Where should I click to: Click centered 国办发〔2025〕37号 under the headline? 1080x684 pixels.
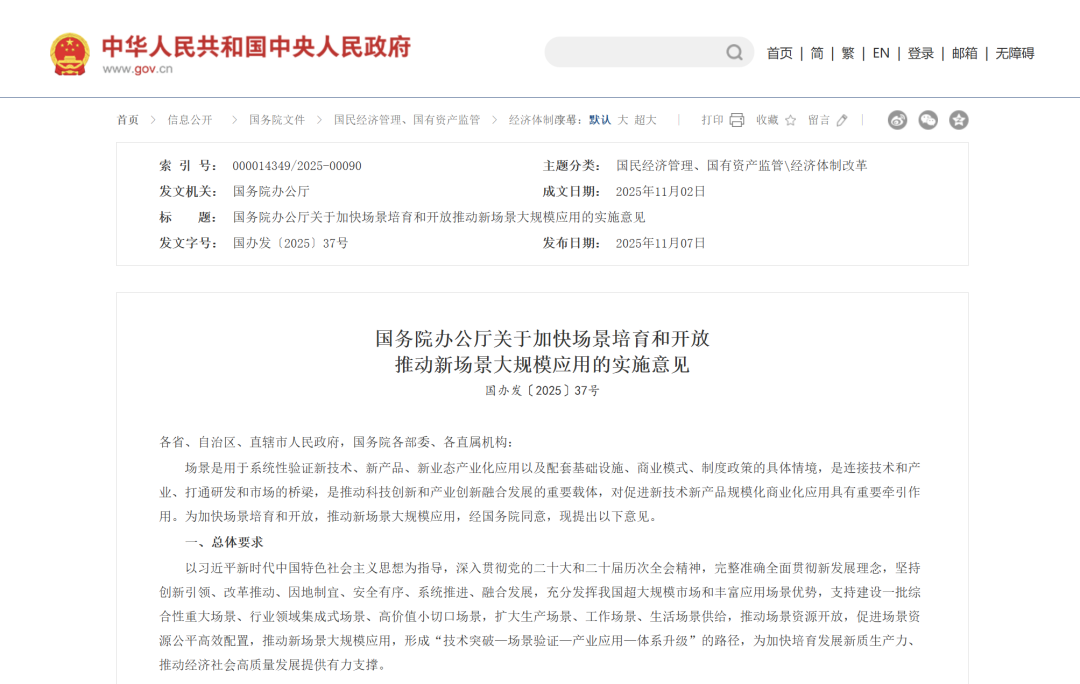[x=542, y=391]
